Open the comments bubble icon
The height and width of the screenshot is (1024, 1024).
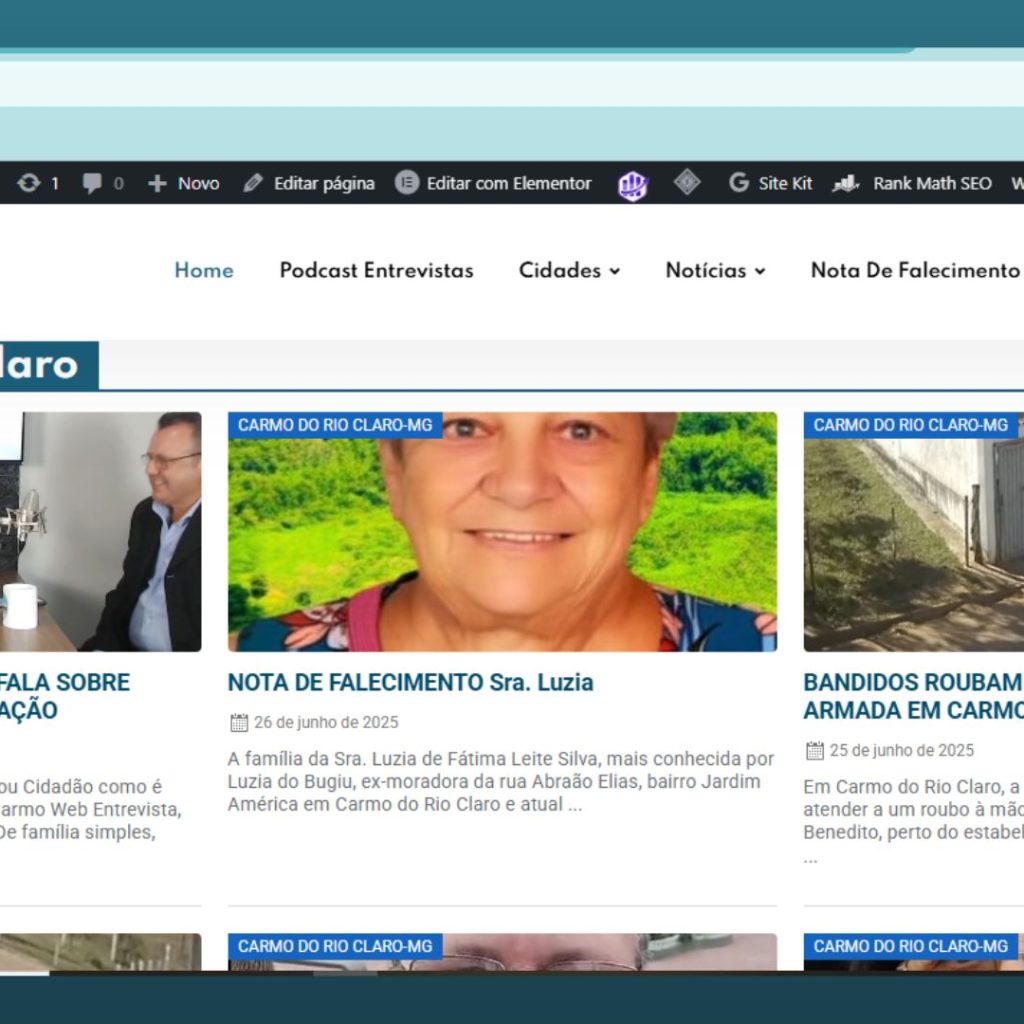(93, 183)
